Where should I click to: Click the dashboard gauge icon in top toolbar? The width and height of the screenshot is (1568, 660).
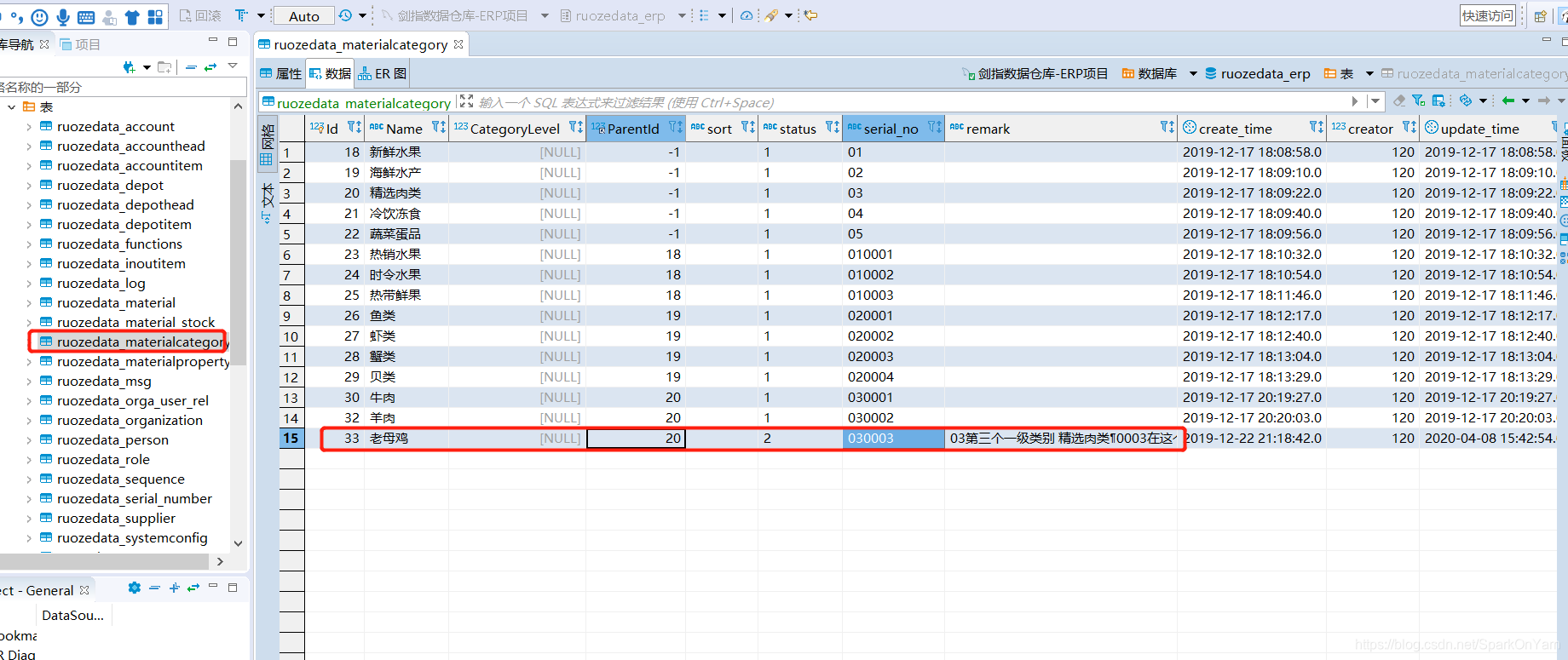point(747,15)
